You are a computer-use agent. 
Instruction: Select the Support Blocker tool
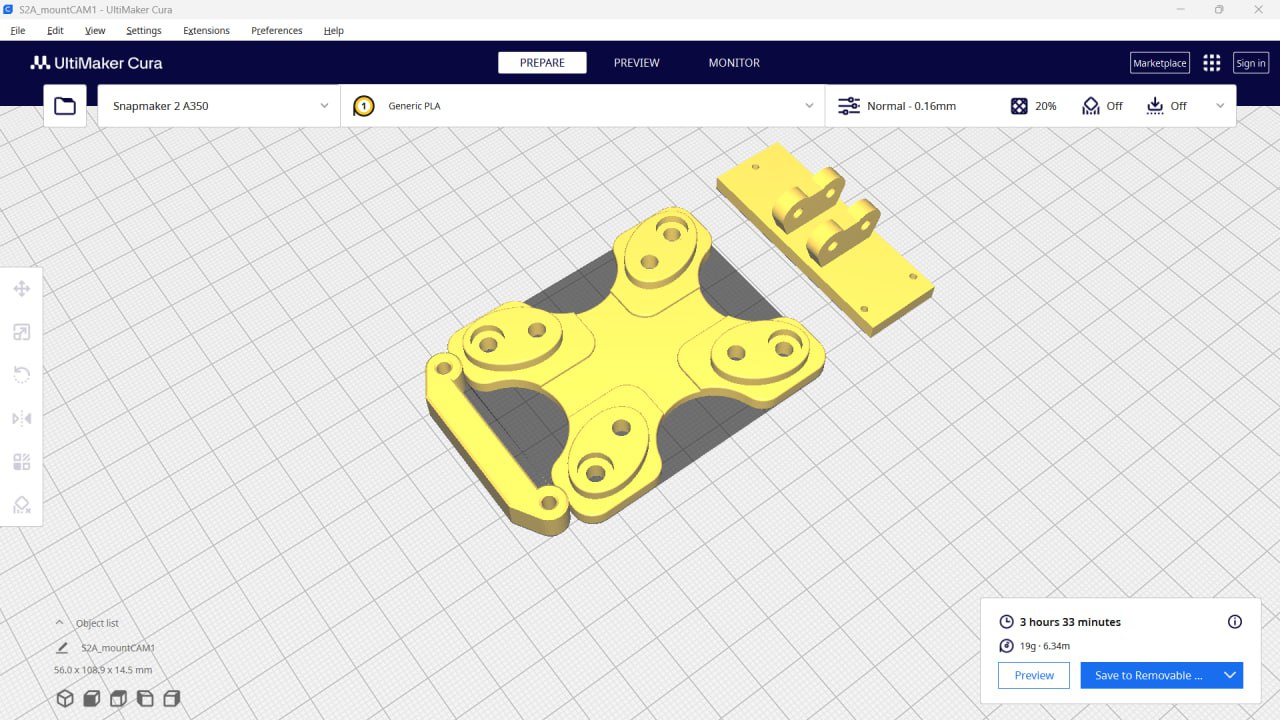coord(21,505)
